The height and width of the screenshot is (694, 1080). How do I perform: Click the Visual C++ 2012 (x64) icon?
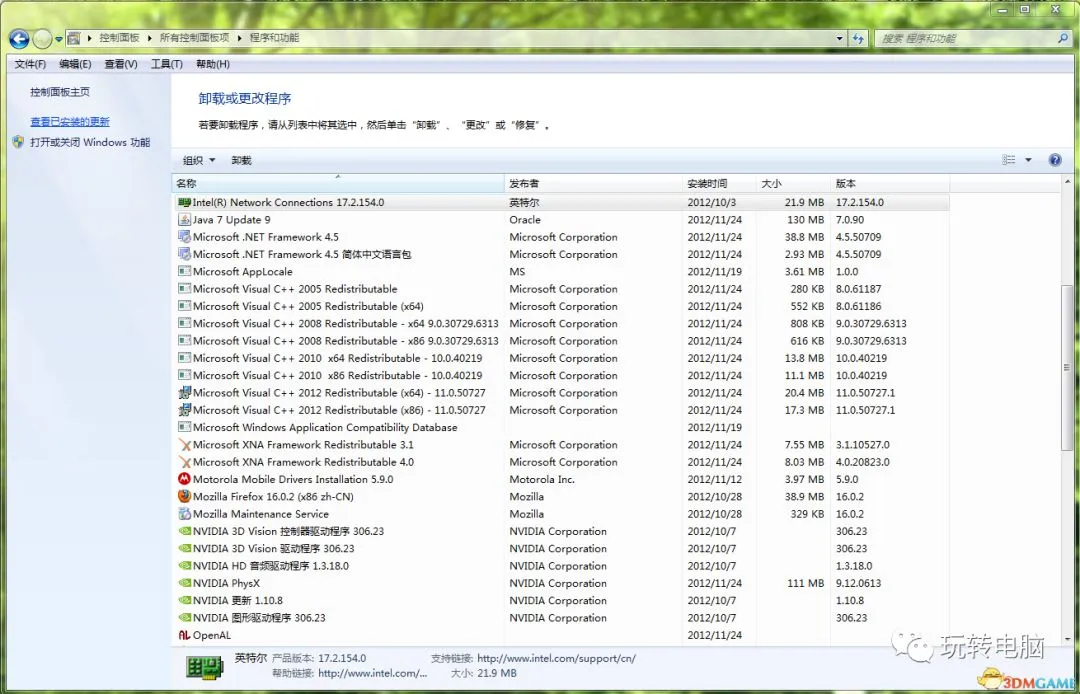(x=184, y=392)
